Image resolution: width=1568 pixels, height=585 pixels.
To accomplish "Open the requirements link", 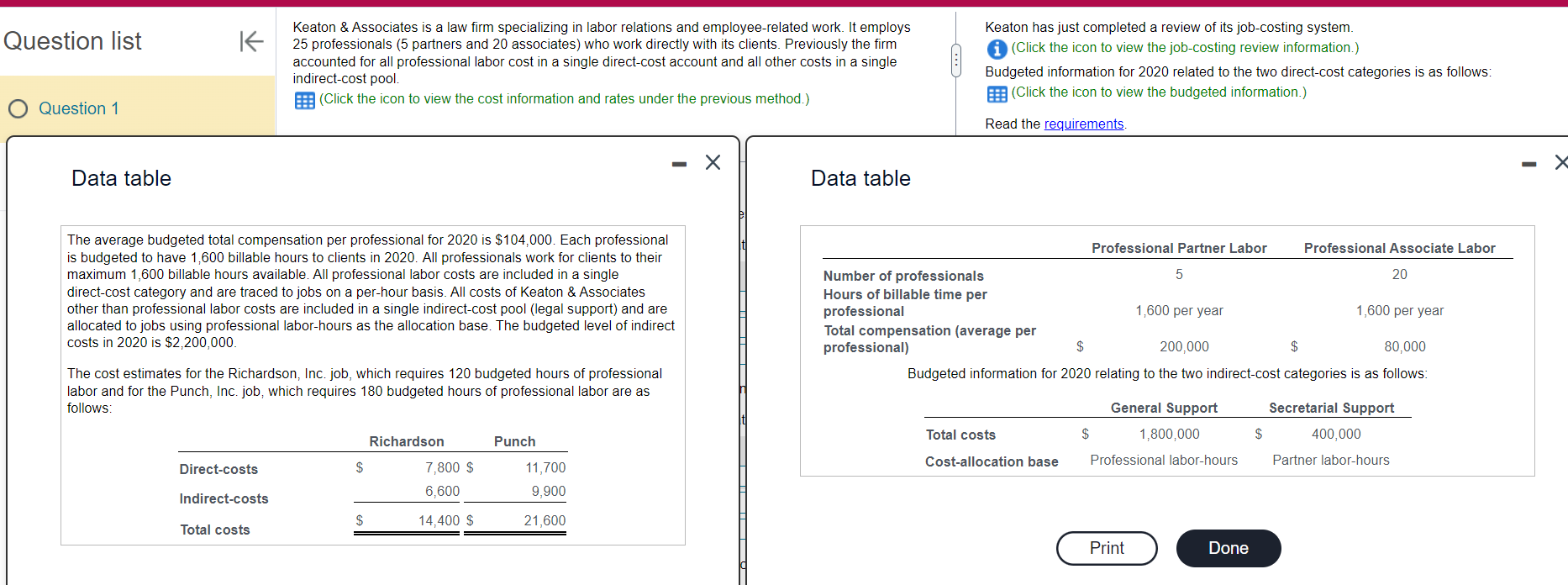I will point(1083,124).
